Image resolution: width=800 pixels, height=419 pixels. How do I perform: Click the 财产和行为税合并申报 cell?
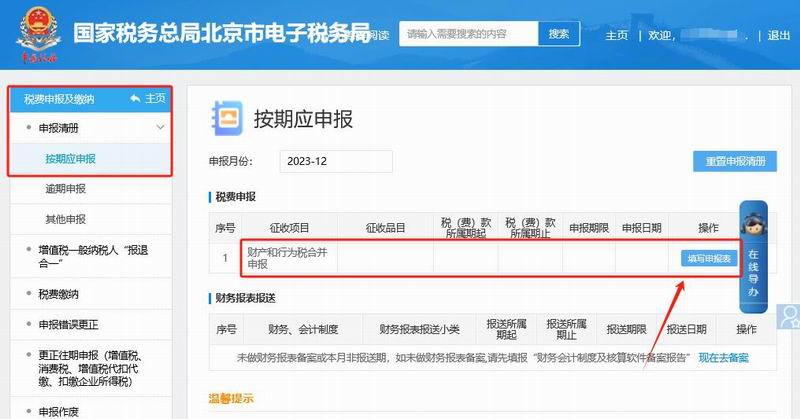[289, 258]
